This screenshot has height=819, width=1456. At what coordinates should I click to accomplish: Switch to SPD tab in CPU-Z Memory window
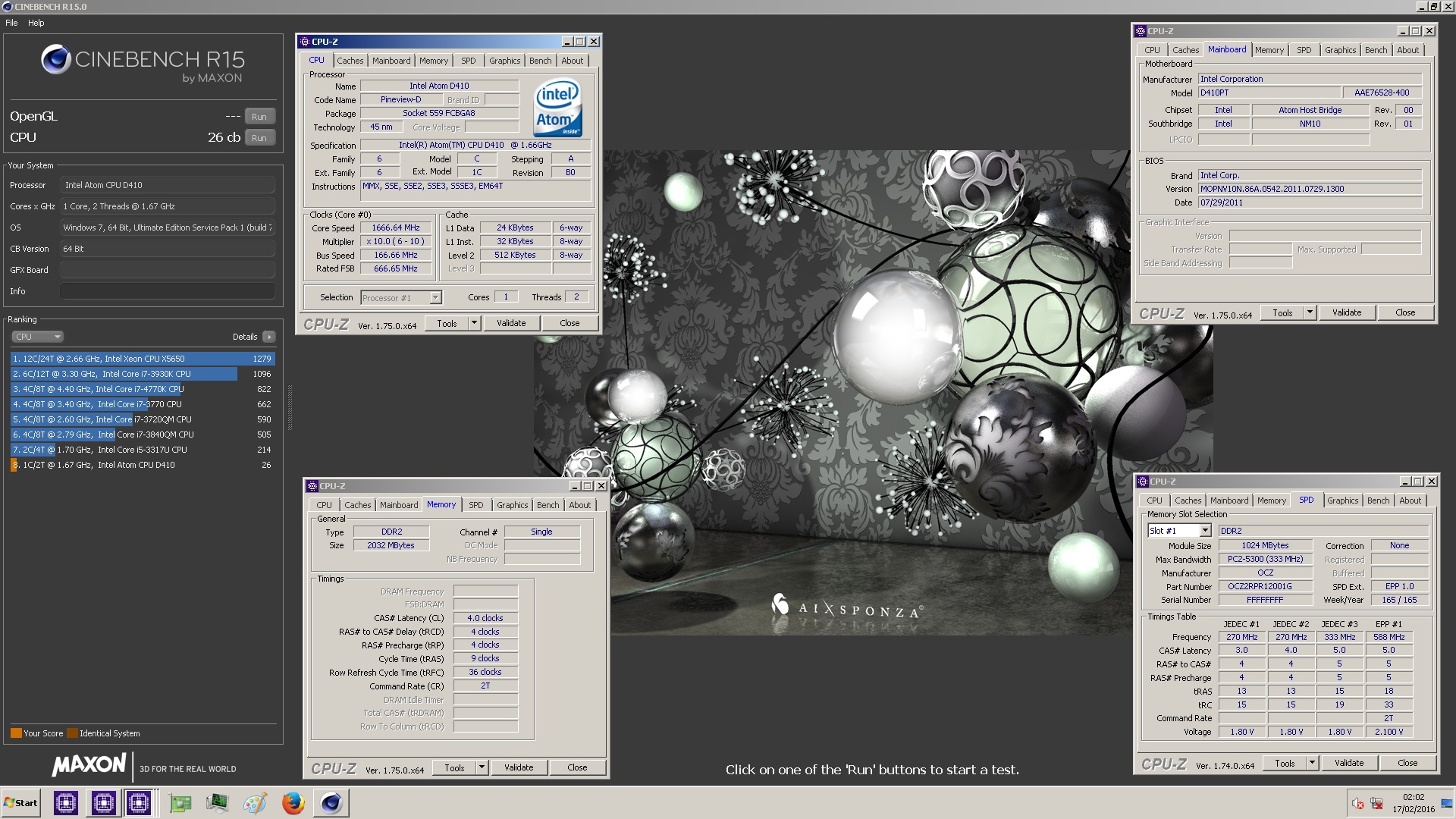(x=475, y=505)
